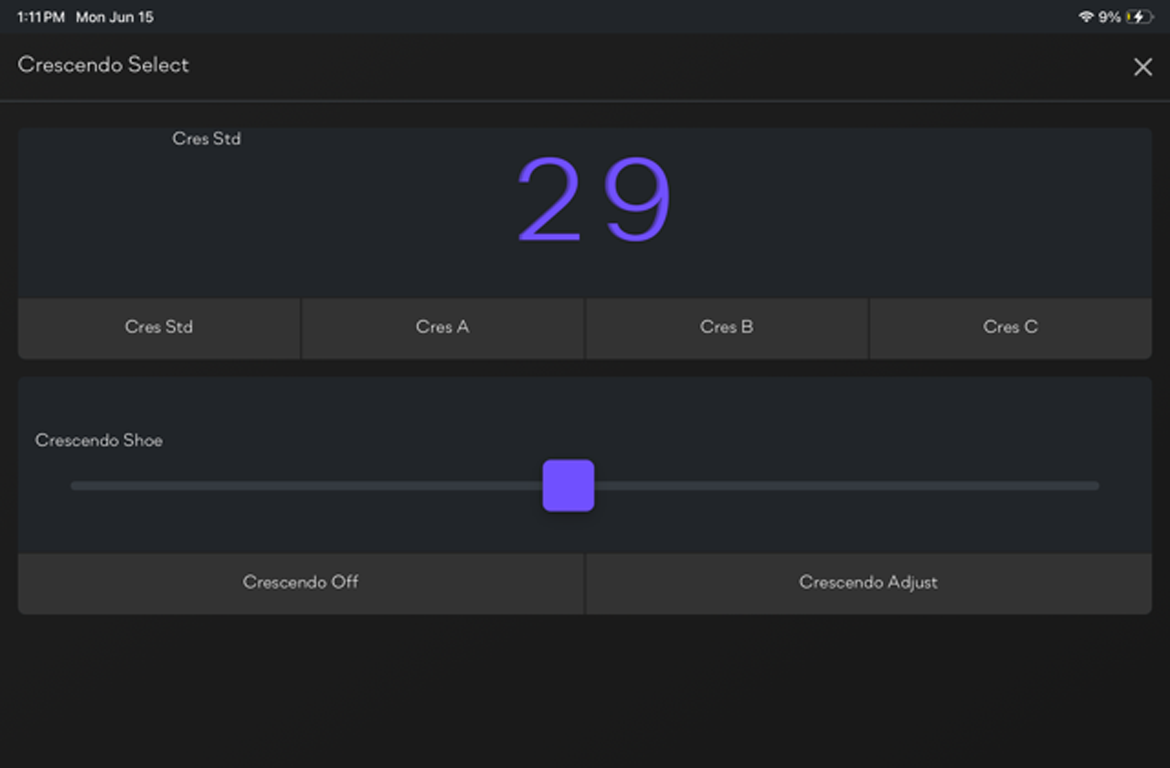Tap the 9% battery percentage
Viewport: 1170px width, 768px height.
click(x=1110, y=16)
